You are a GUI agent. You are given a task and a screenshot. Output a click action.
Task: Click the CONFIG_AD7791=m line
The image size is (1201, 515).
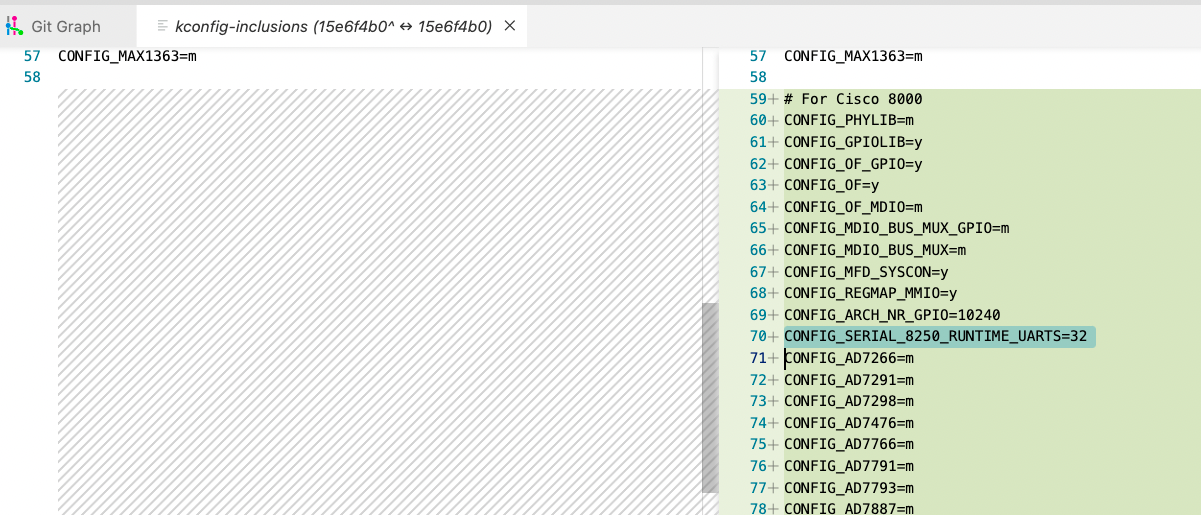(x=849, y=466)
